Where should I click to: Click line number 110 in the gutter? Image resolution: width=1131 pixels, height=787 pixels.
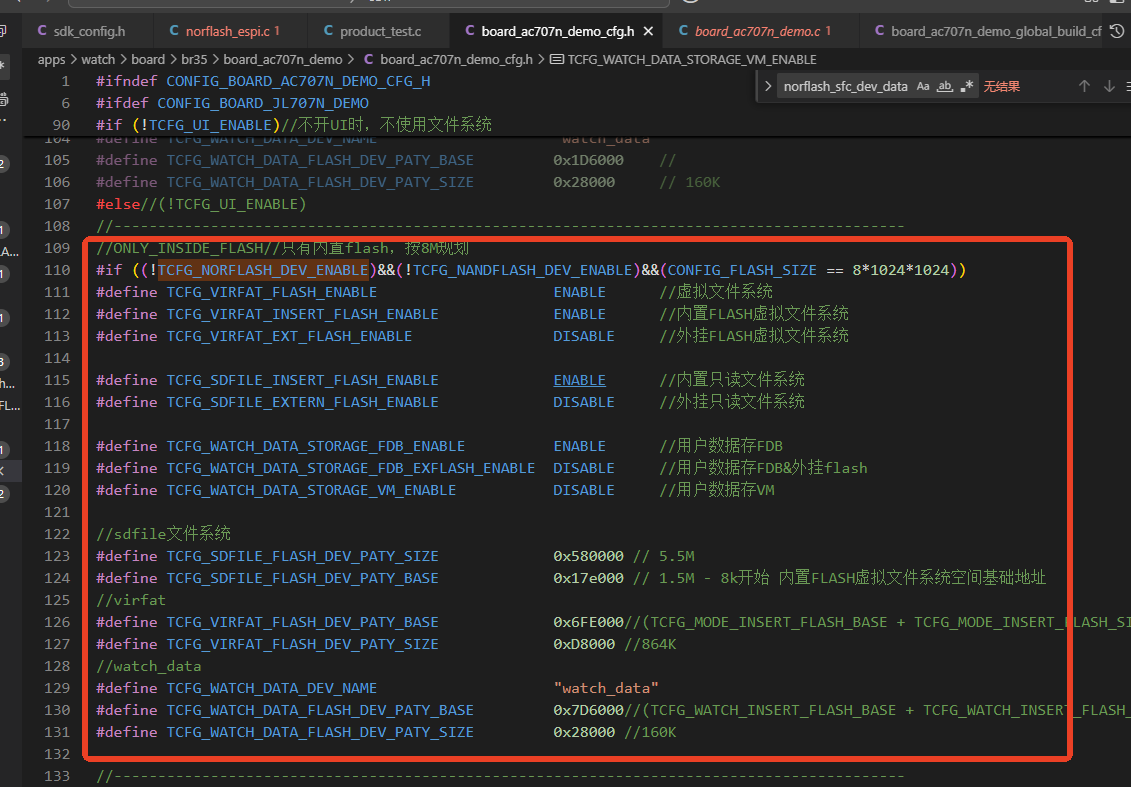coord(57,270)
